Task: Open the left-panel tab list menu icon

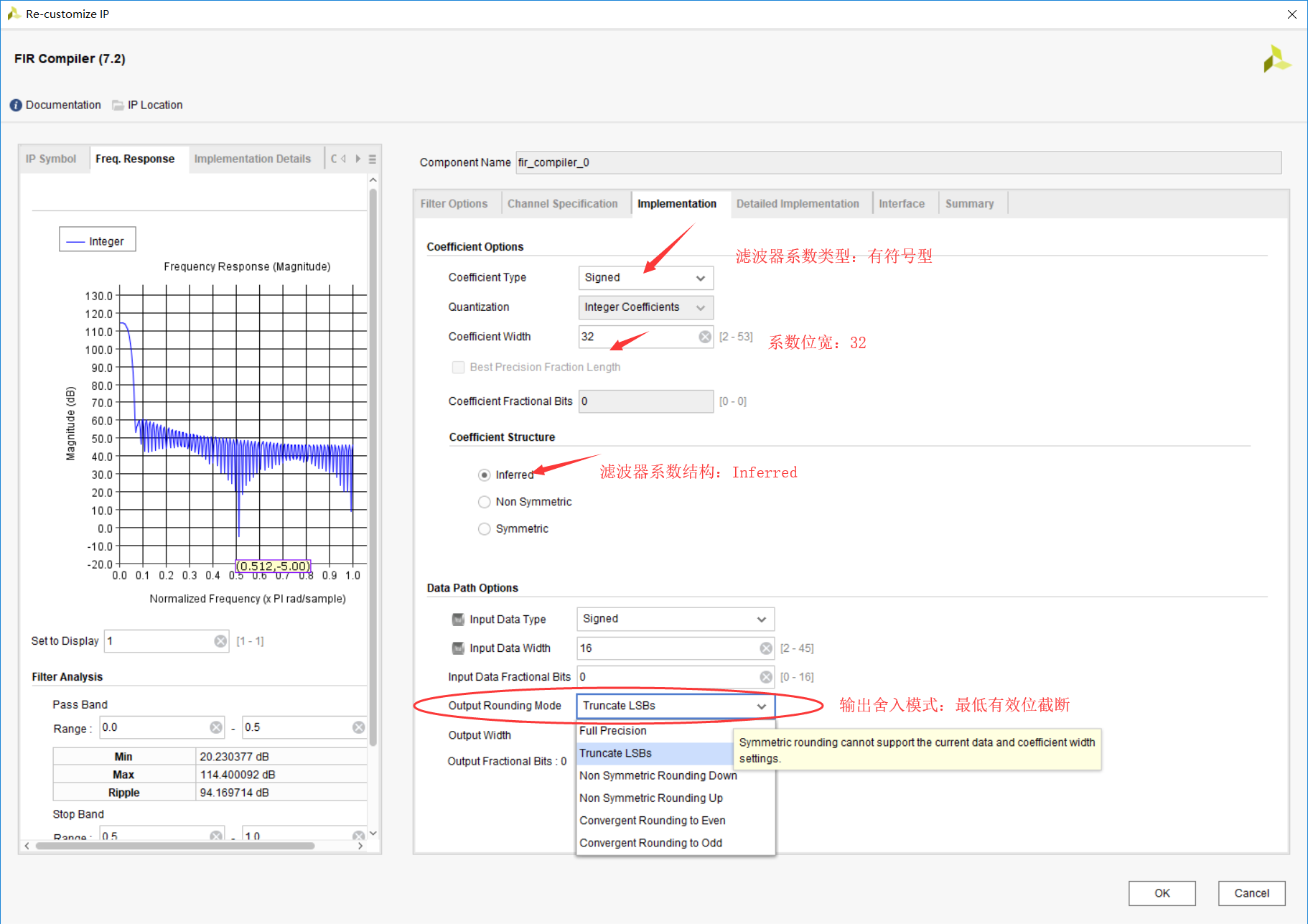Action: point(373,159)
